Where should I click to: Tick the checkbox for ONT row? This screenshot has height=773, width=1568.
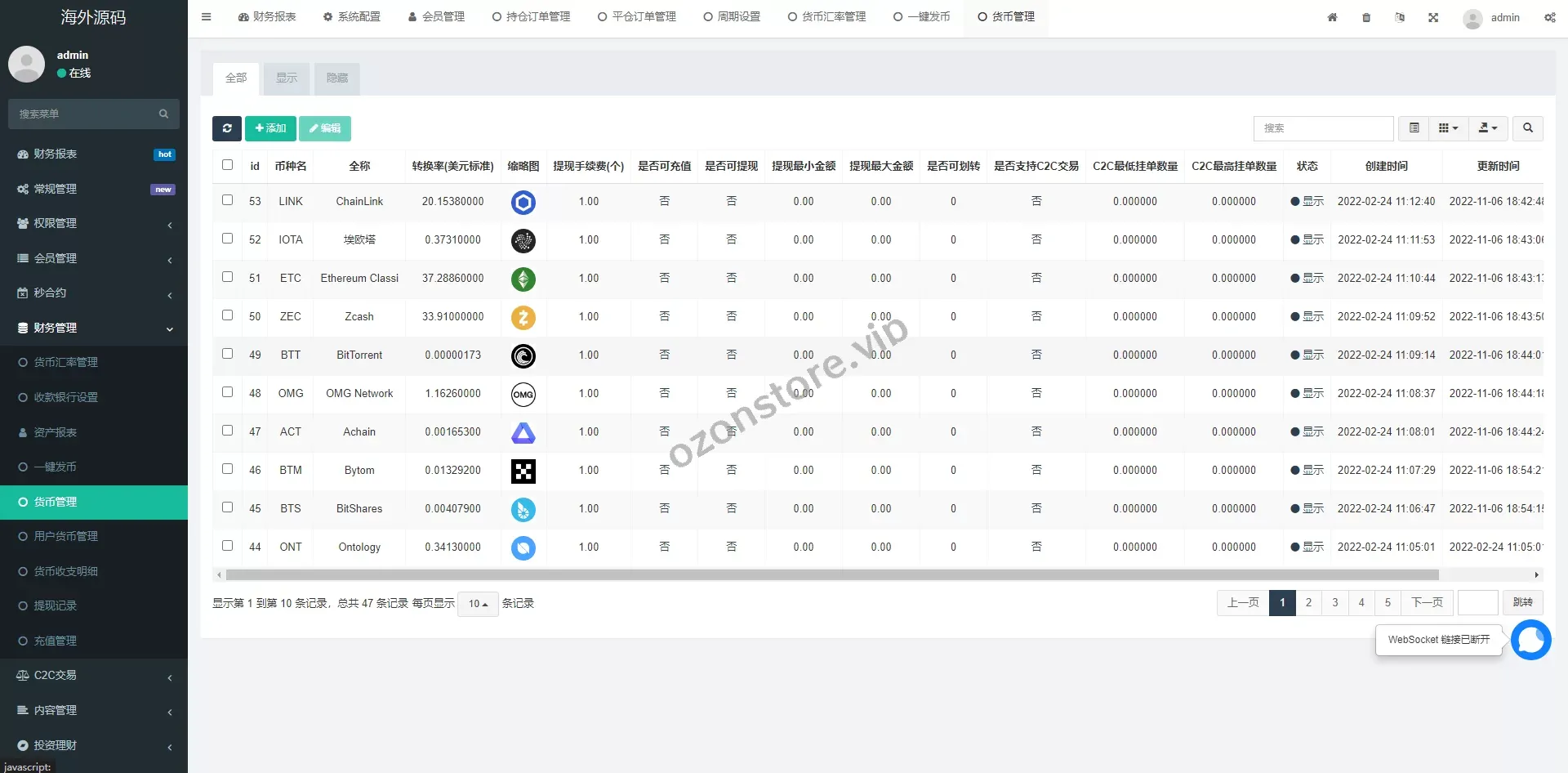point(228,546)
